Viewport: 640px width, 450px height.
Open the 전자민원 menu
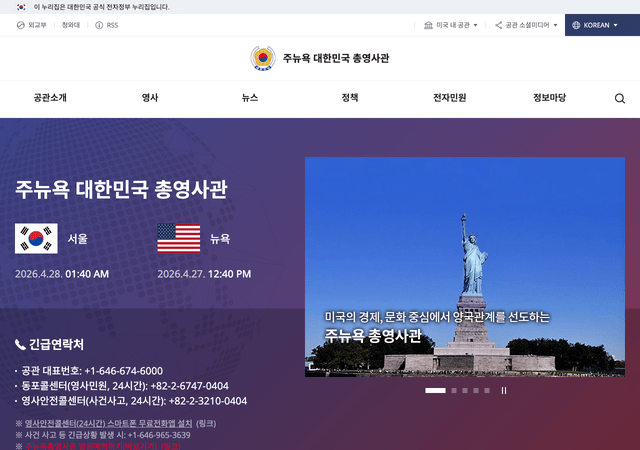(449, 98)
